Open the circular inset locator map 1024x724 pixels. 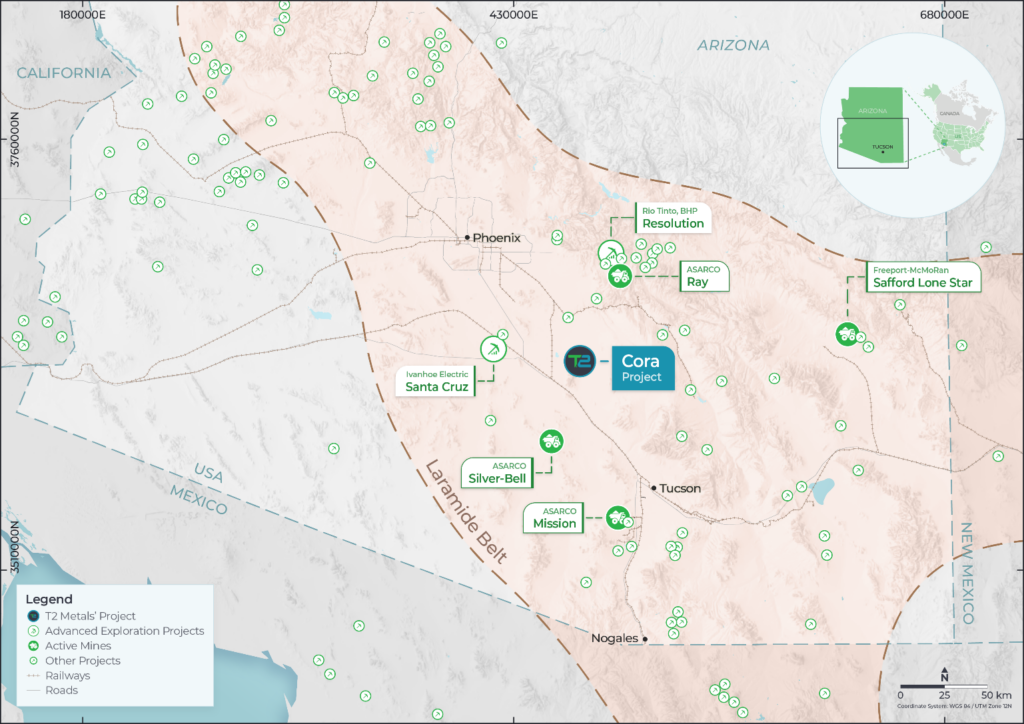tap(912, 125)
